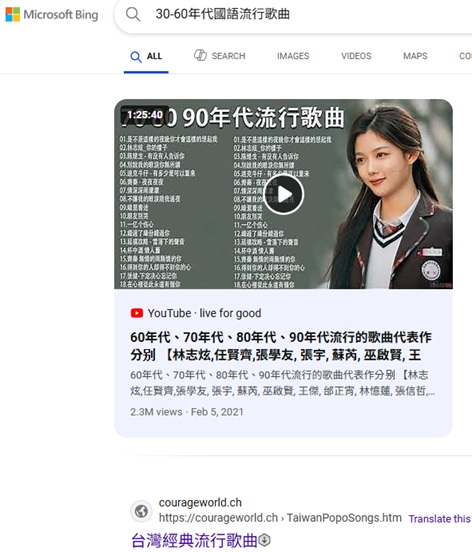Open the MAPS tab
This screenshot has width=472, height=552.
[415, 56]
